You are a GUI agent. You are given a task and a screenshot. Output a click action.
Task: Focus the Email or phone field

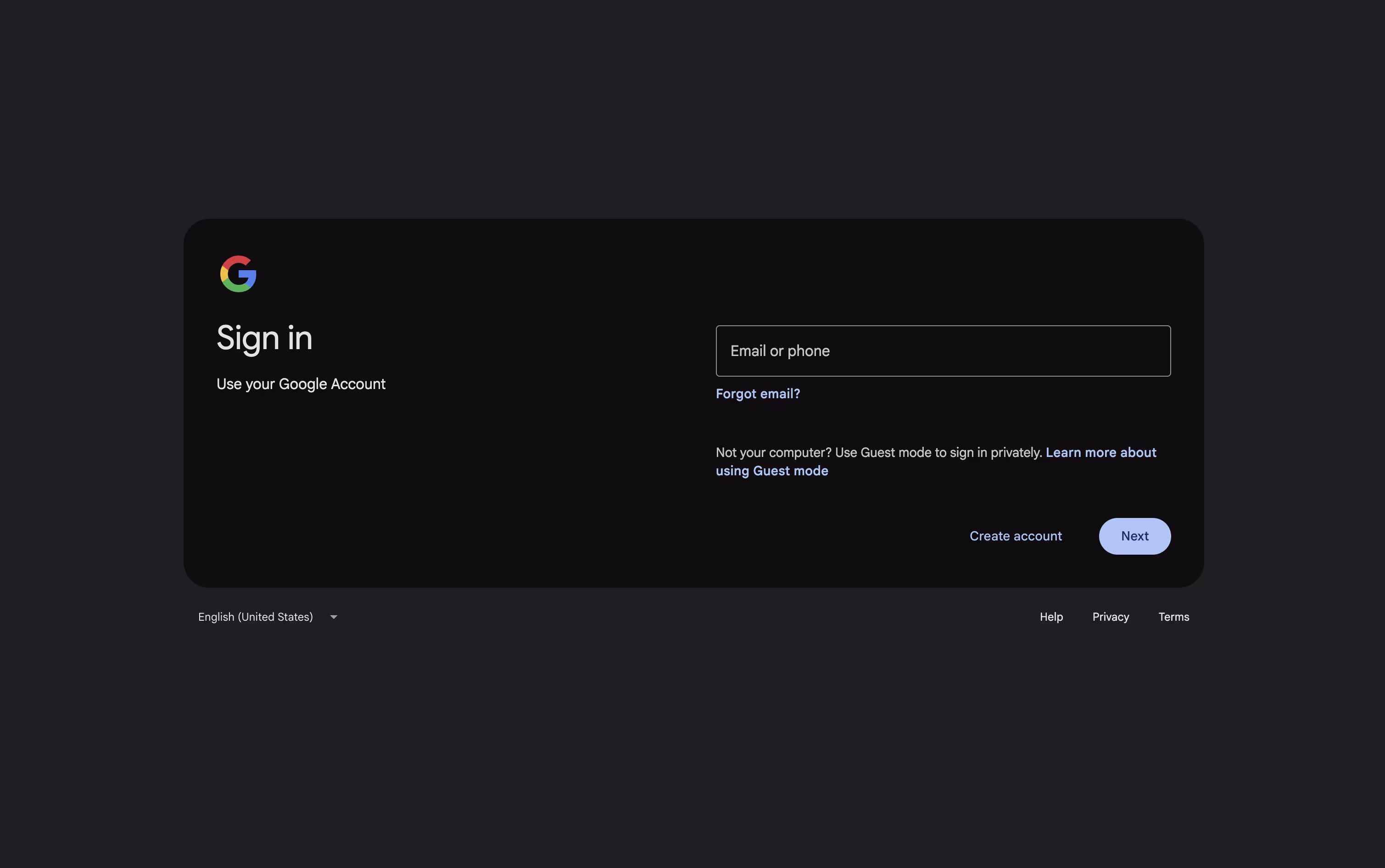[x=943, y=351]
